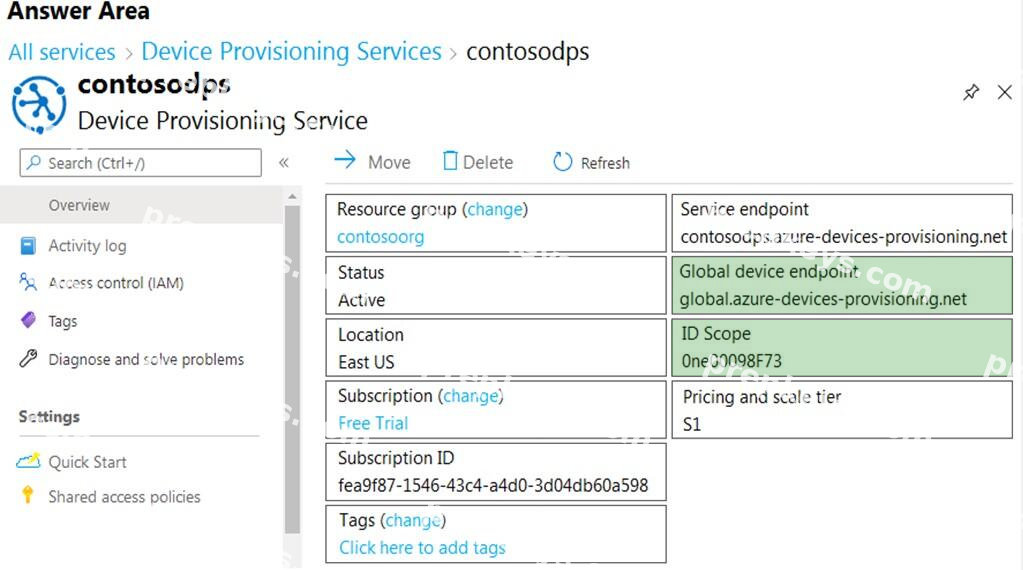
Task: Click the Pricing and scale tier label
Action: click(762, 397)
